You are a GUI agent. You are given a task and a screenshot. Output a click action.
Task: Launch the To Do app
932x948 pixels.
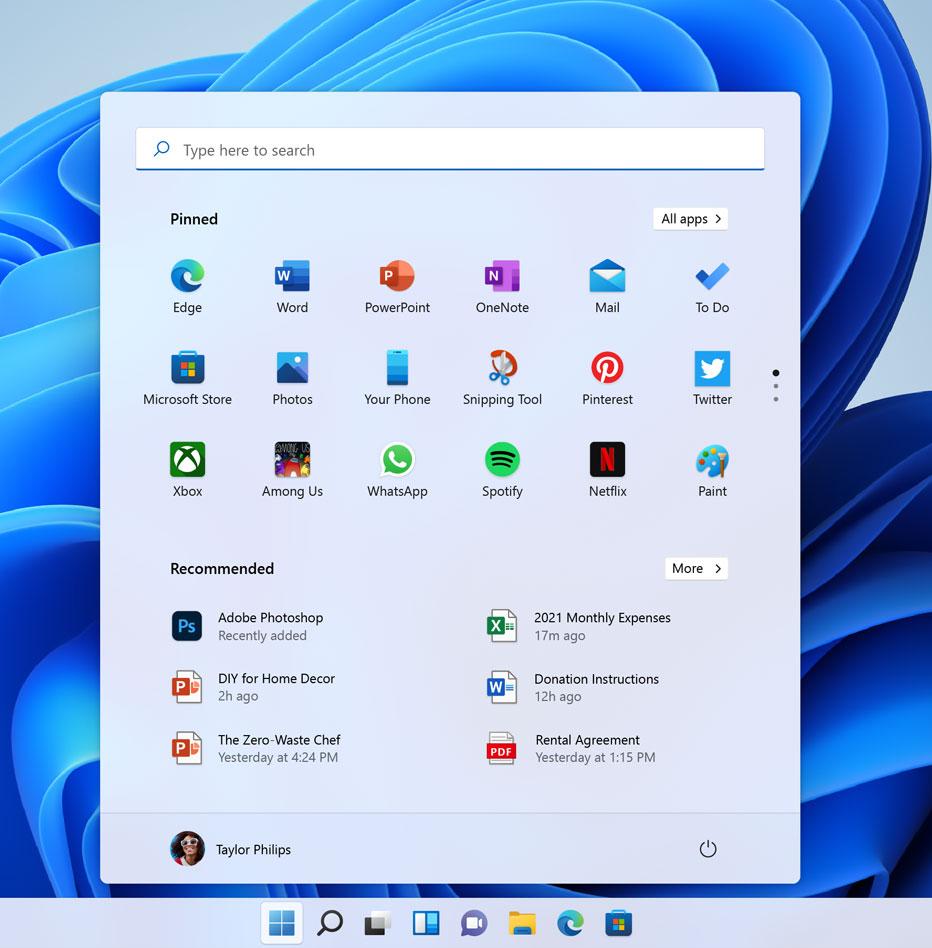pyautogui.click(x=712, y=287)
